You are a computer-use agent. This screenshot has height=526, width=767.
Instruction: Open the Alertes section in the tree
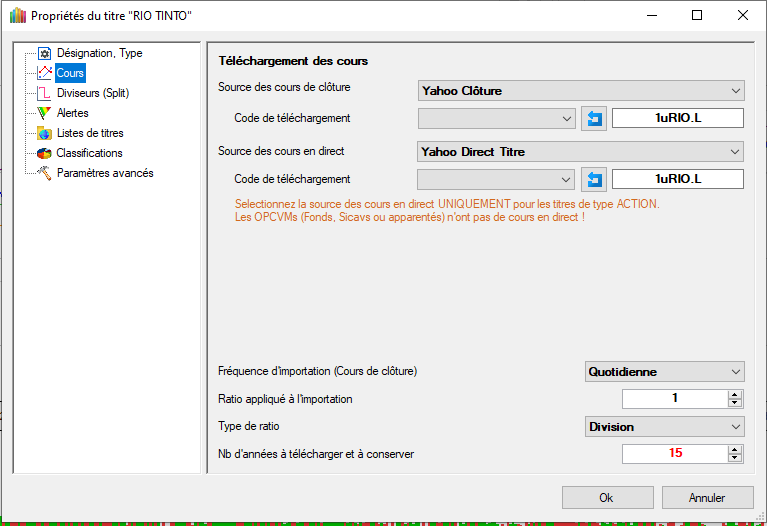click(73, 113)
